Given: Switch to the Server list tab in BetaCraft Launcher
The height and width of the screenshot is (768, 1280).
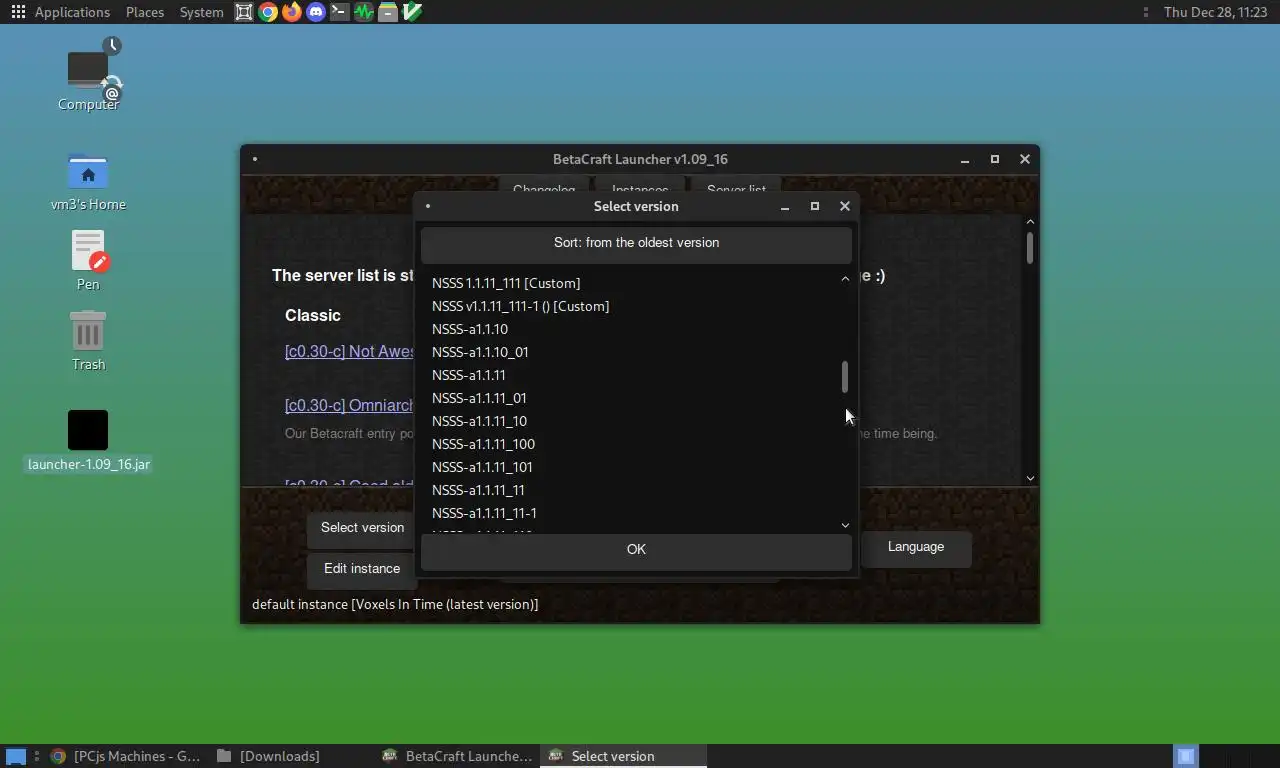Looking at the screenshot, I should (736, 189).
